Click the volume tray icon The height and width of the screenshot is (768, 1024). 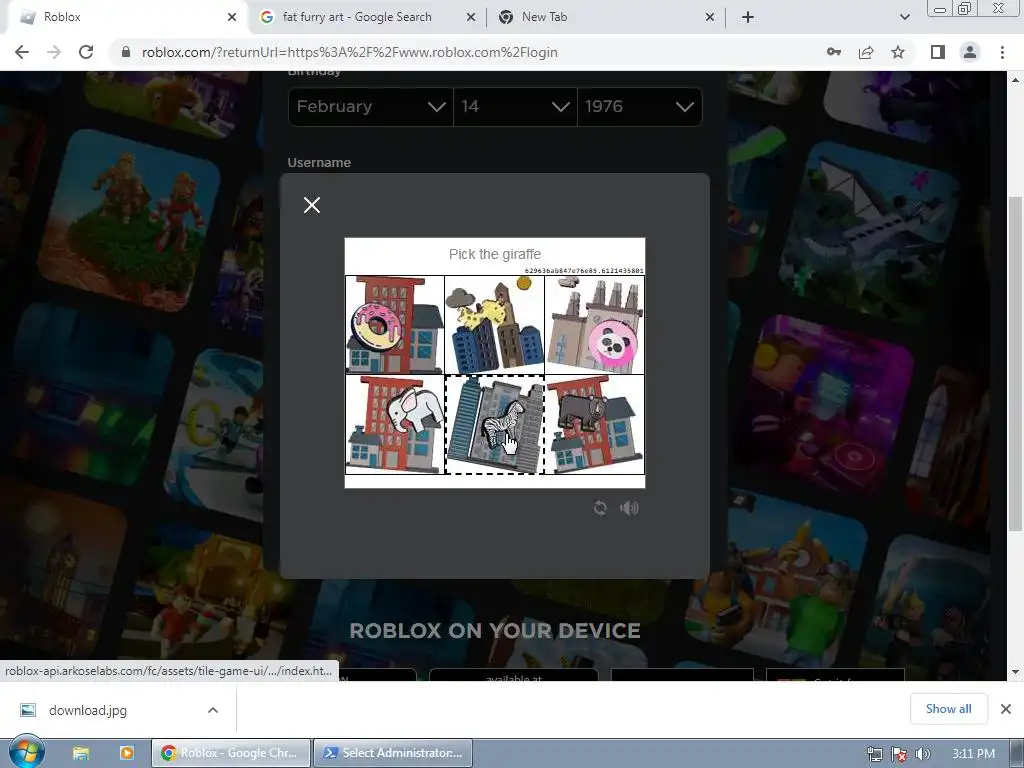click(922, 754)
